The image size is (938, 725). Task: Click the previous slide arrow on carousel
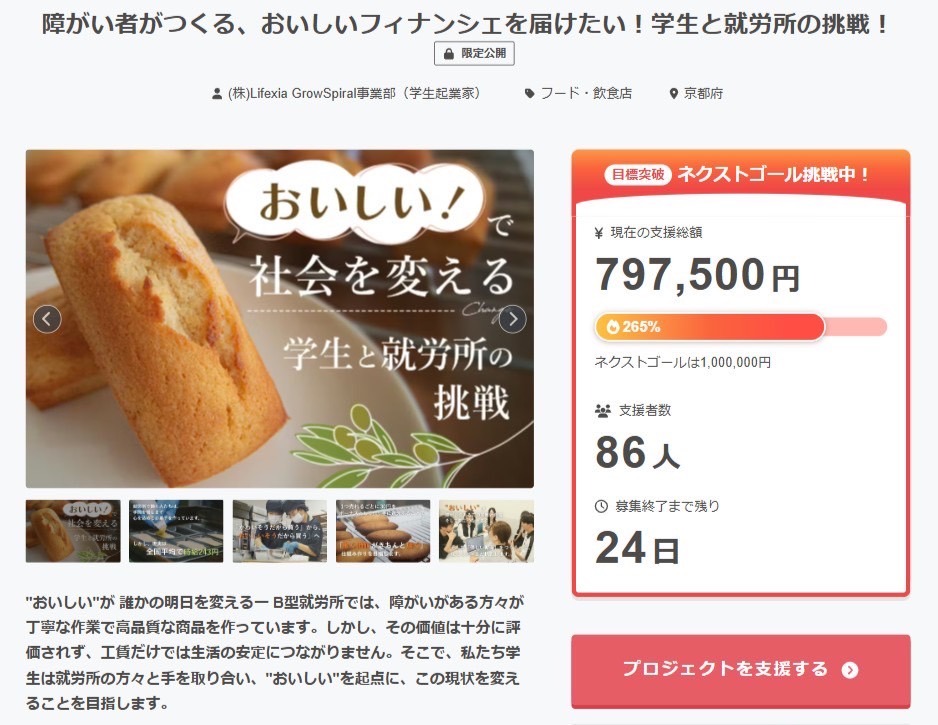pyautogui.click(x=47, y=319)
